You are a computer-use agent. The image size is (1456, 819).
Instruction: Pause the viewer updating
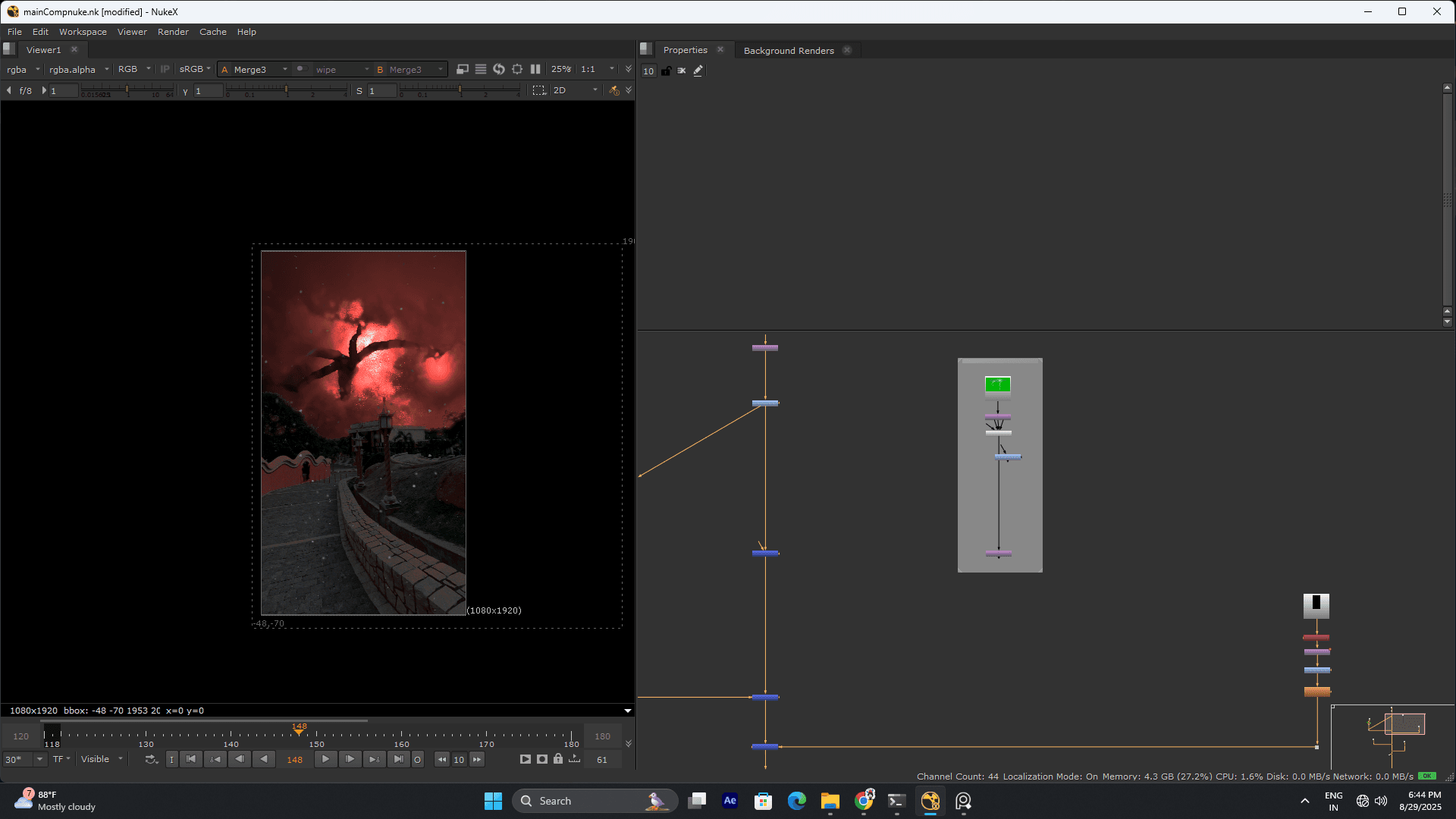tap(535, 69)
